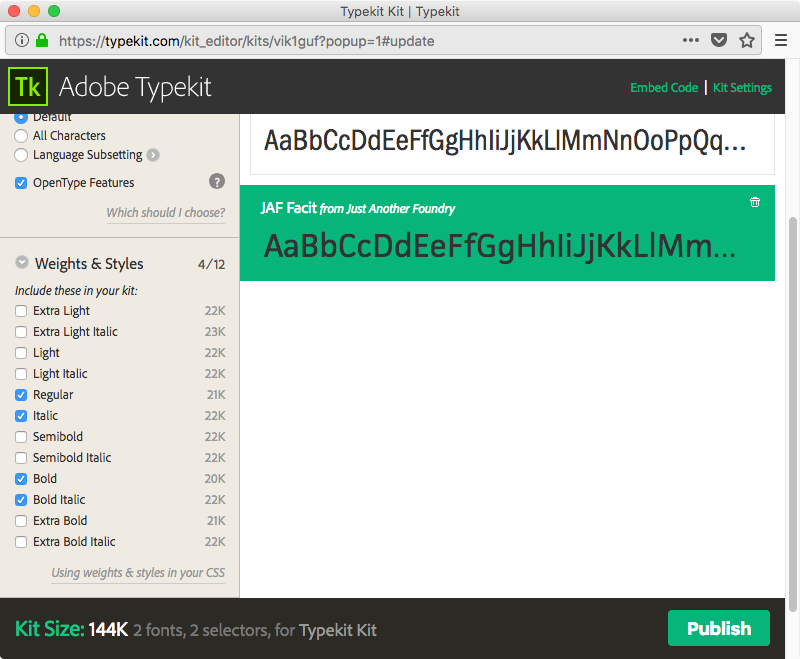Image resolution: width=800 pixels, height=659 pixels.
Task: Click the green secure padlock icon
Action: coord(42,40)
